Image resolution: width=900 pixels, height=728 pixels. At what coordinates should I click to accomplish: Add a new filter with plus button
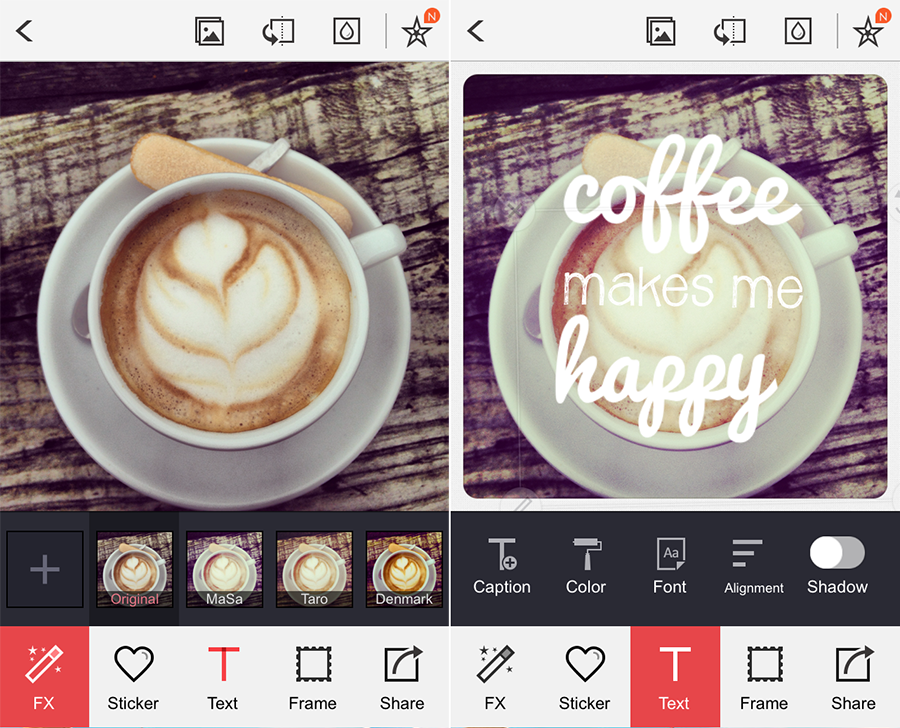(45, 570)
